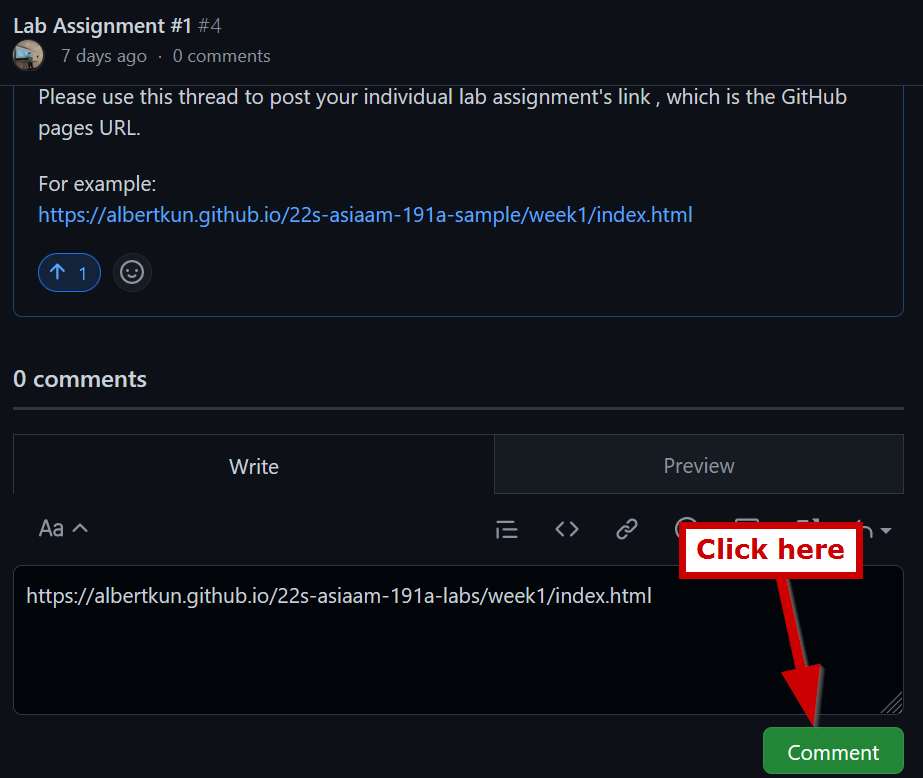Open the emoji reaction picker
This screenshot has width=923, height=778.
click(132, 272)
